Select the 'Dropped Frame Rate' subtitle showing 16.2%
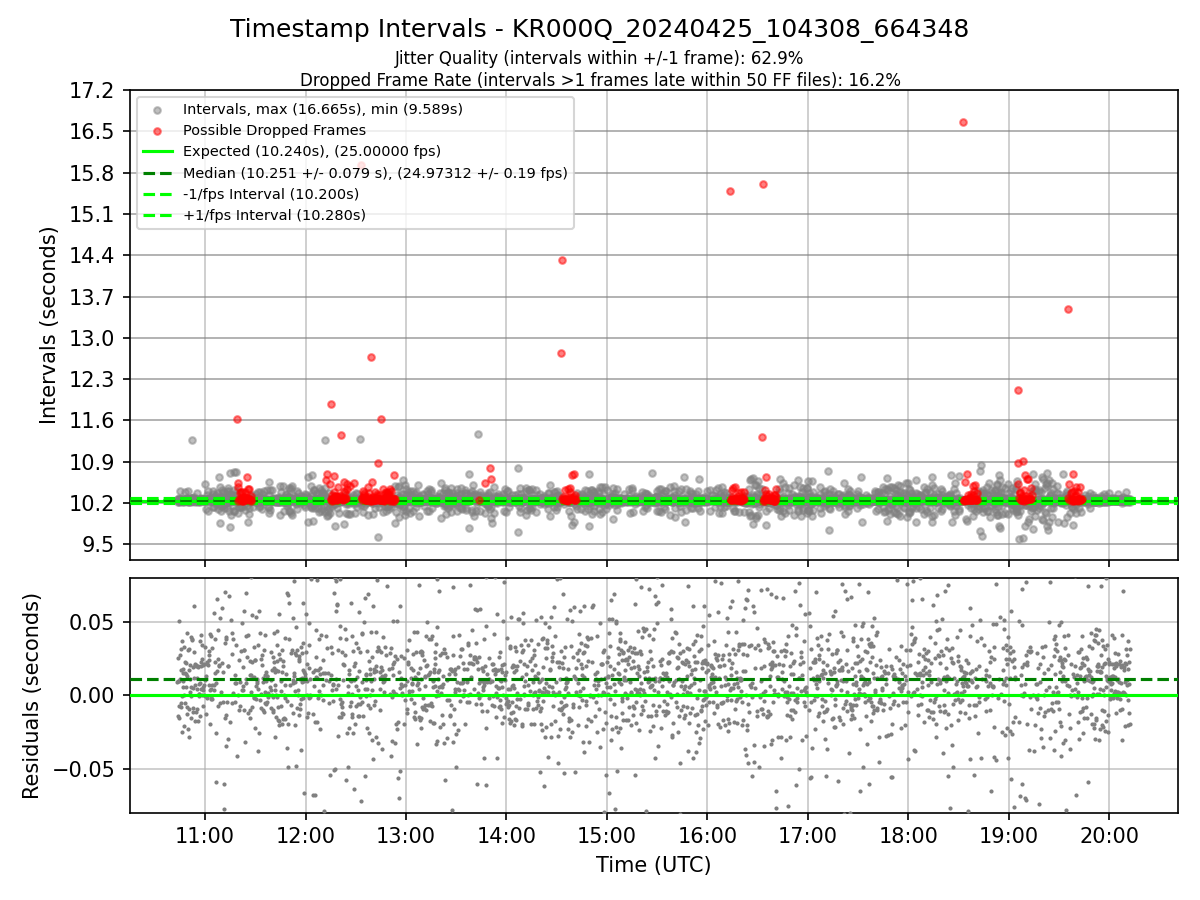 (600, 80)
